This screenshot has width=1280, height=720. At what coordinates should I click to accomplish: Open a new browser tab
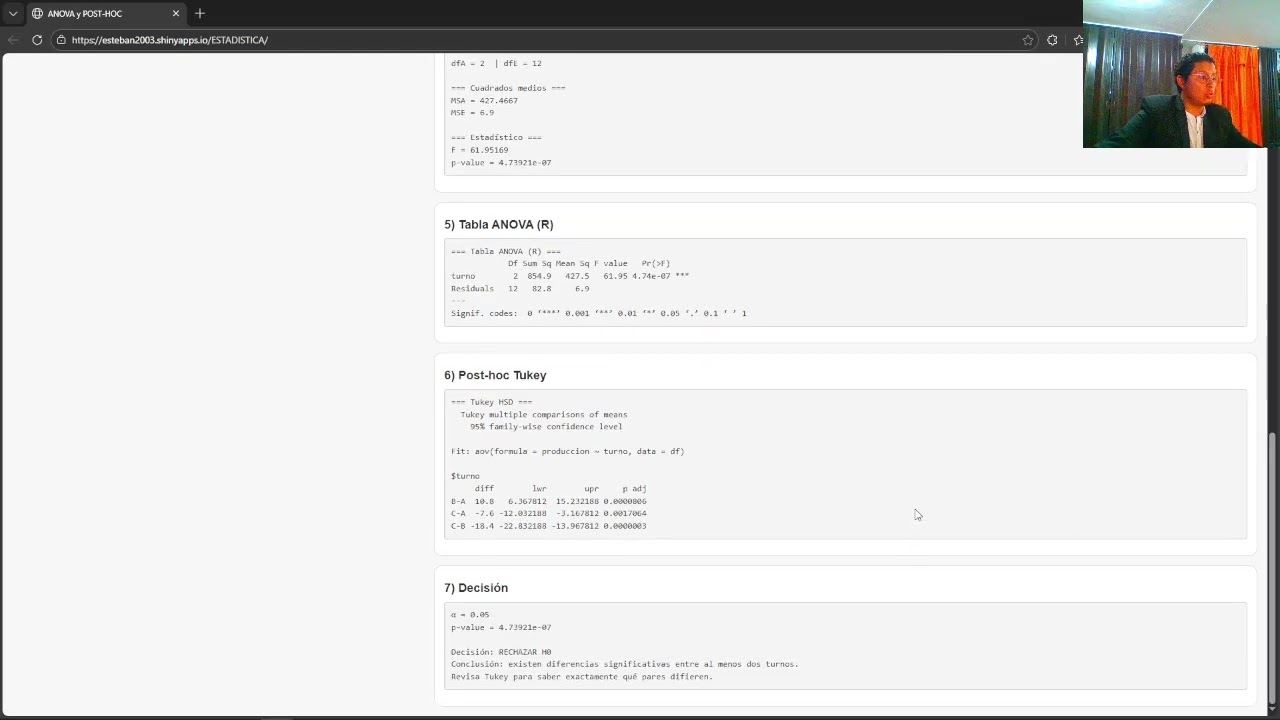200,13
